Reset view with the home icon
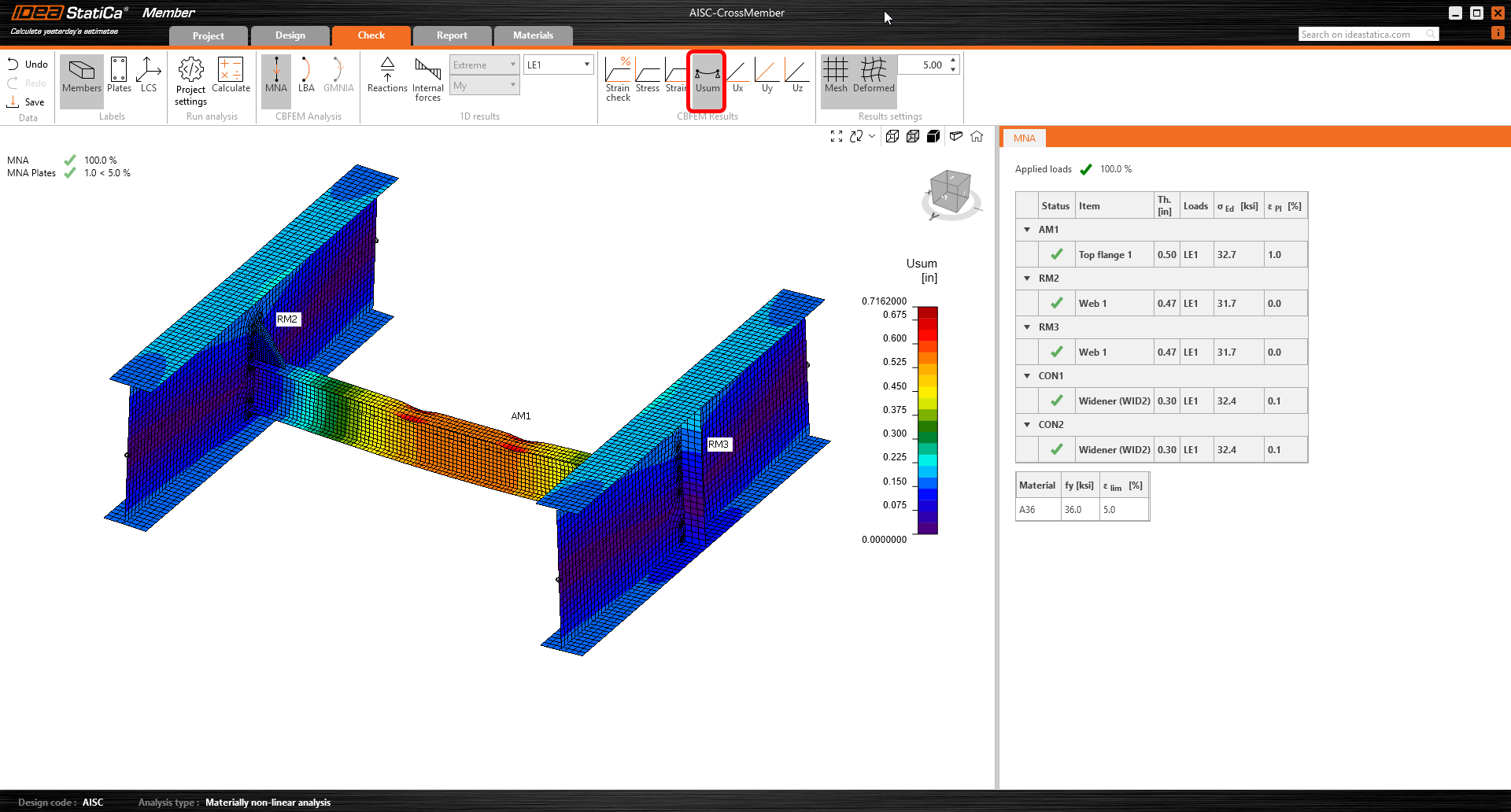This screenshot has width=1511, height=812. tap(977, 136)
